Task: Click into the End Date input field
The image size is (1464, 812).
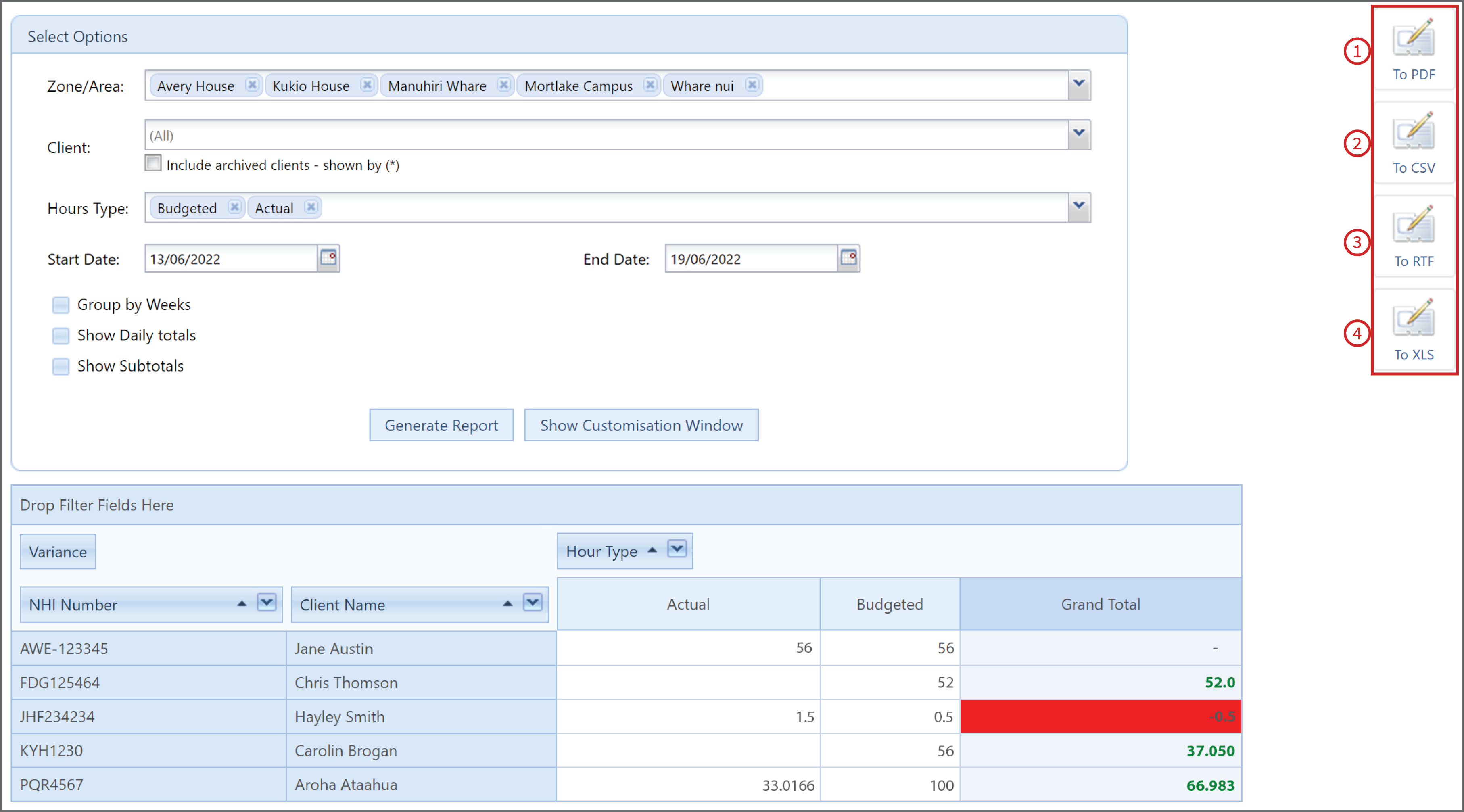Action: [751, 259]
